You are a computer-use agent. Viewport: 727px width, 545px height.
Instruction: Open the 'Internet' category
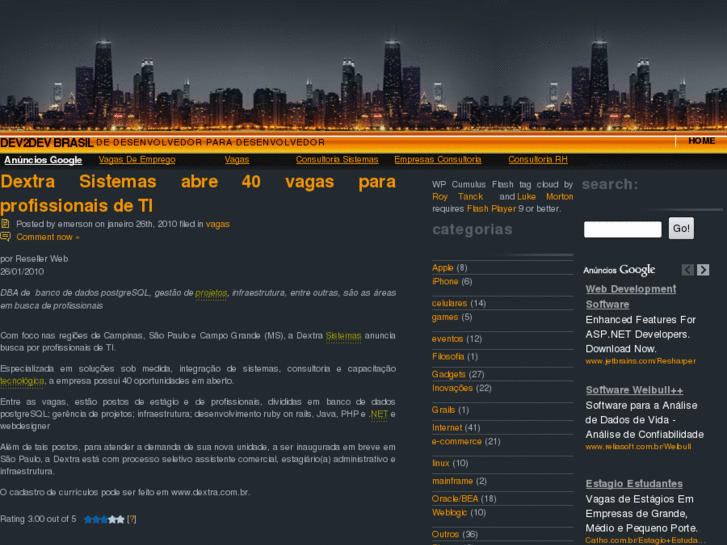447,428
